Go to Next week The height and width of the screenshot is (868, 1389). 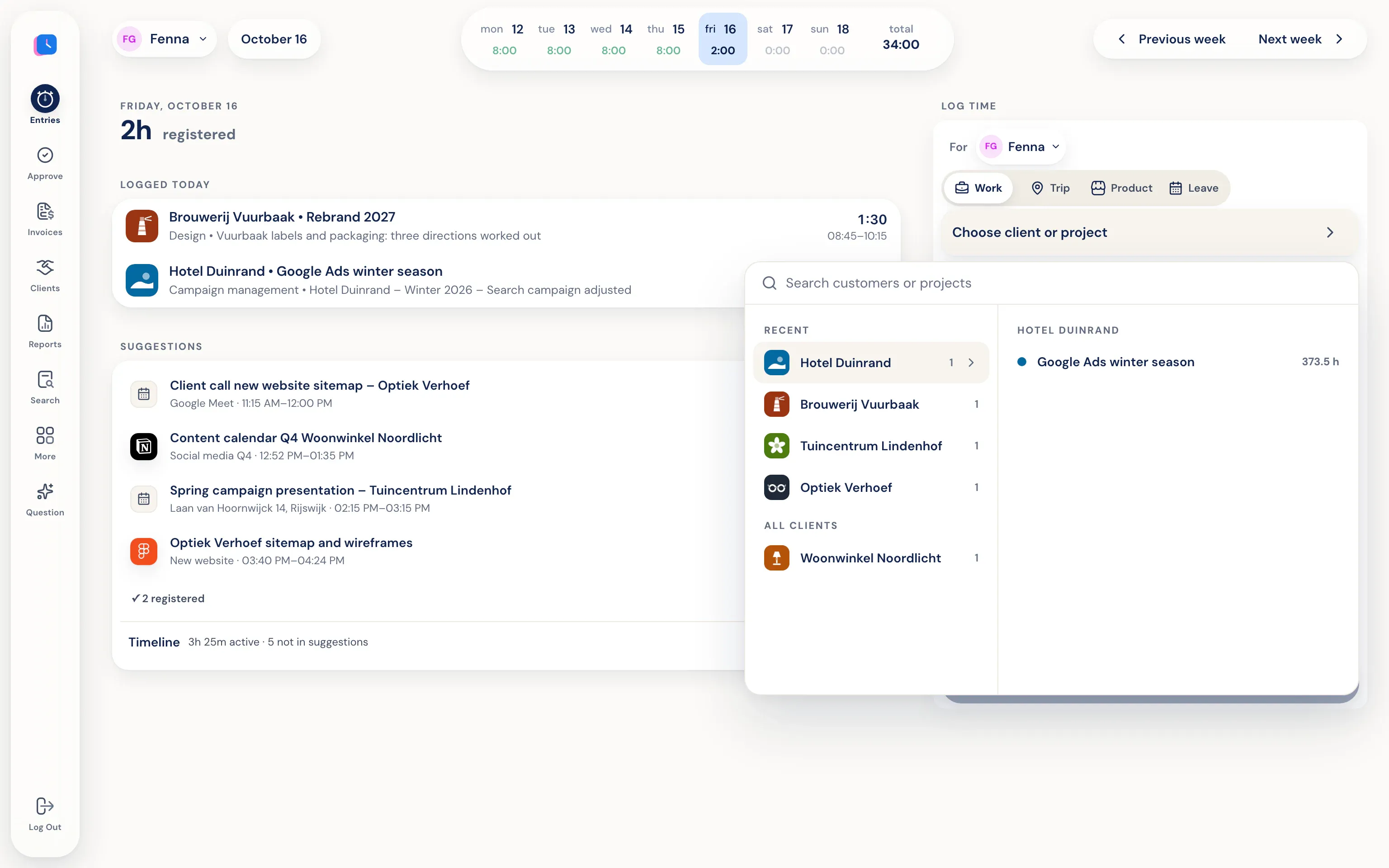coord(1300,39)
